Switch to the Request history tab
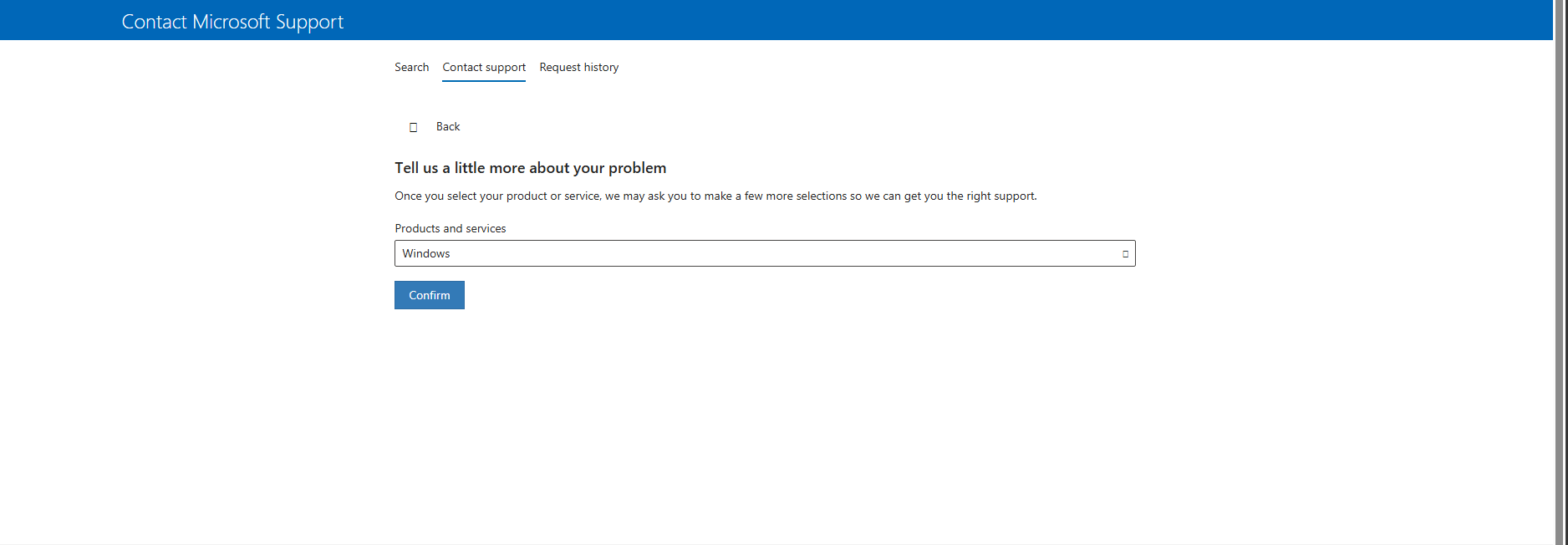The height and width of the screenshot is (545, 1568). point(579,67)
